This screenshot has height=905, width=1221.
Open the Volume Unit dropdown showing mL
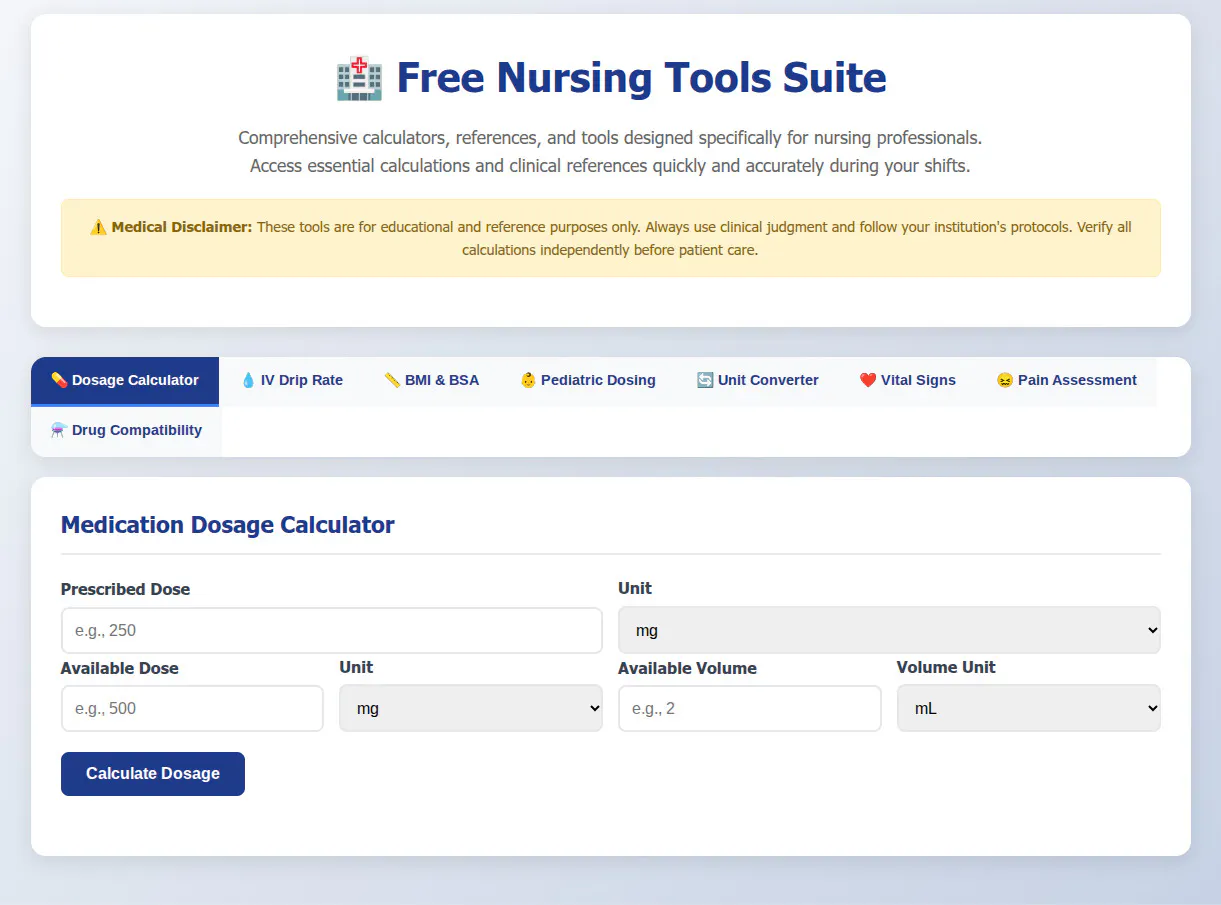point(1029,708)
